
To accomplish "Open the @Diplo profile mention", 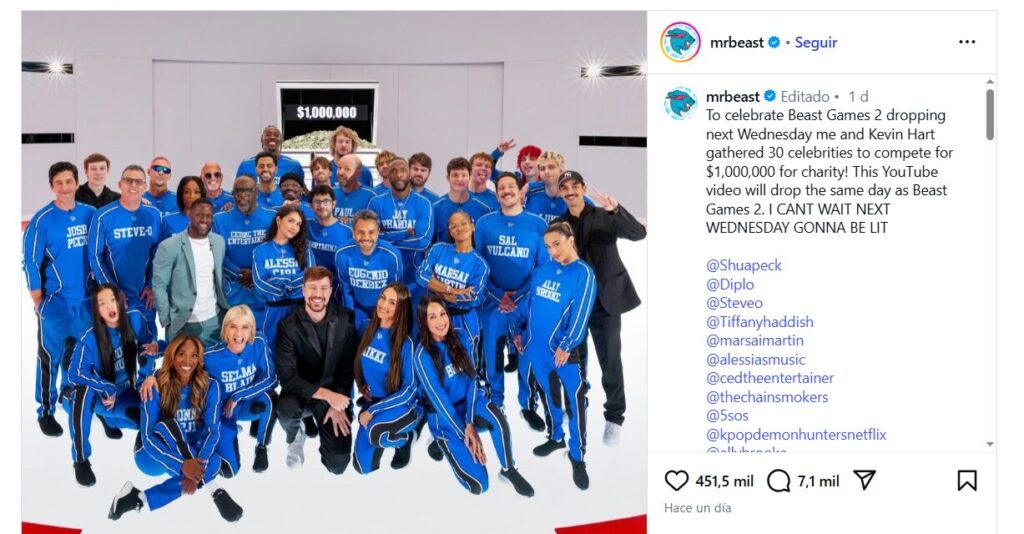I will click(729, 284).
